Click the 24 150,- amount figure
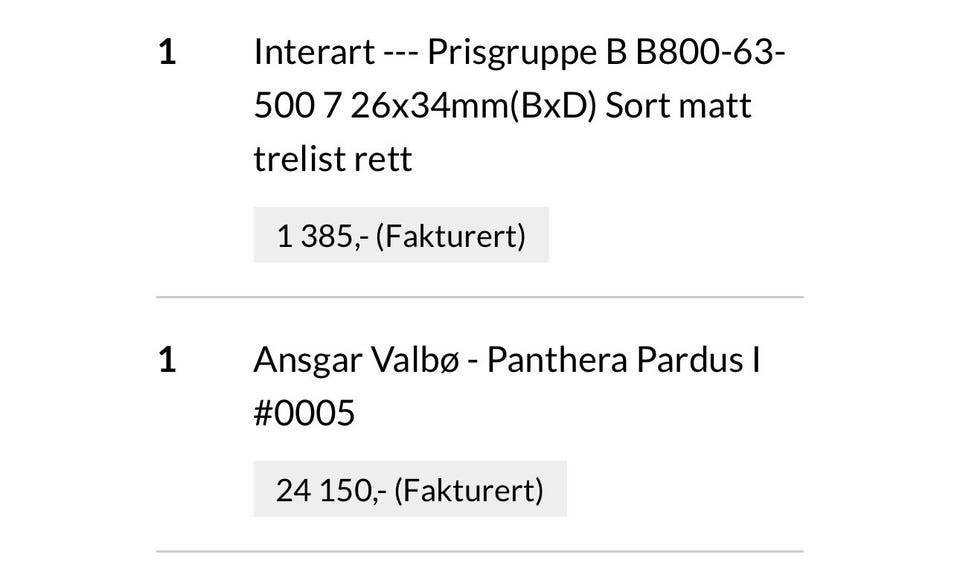The image size is (960, 563). [331, 490]
